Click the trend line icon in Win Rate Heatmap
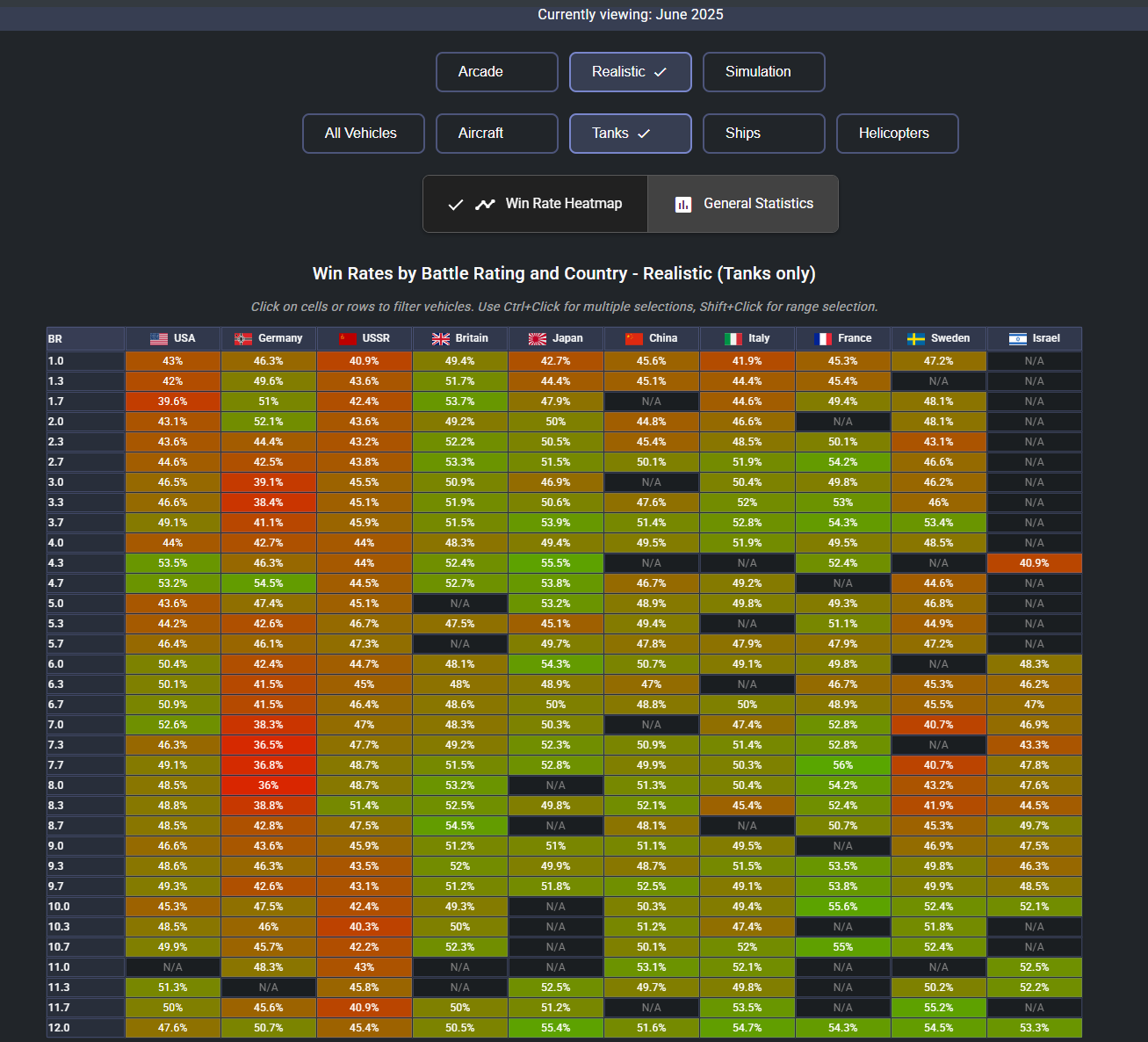Image resolution: width=1148 pixels, height=1042 pixels. (x=485, y=204)
